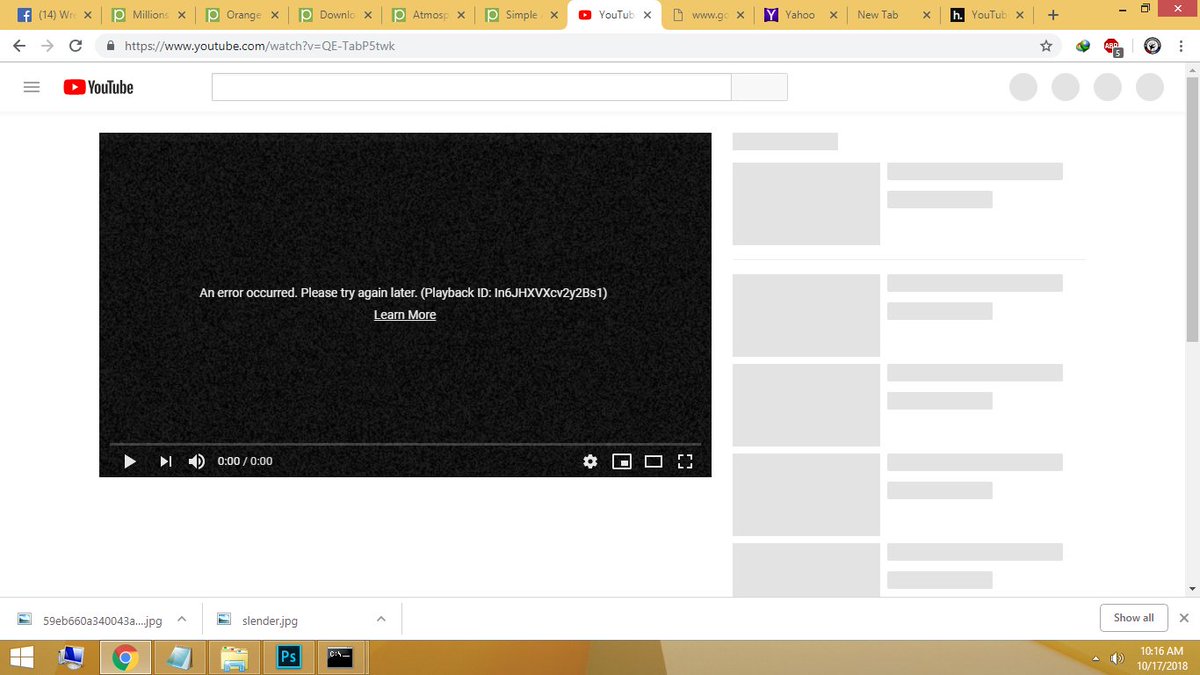Mute the video with the speaker icon
Image resolution: width=1200 pixels, height=675 pixels.
[197, 461]
